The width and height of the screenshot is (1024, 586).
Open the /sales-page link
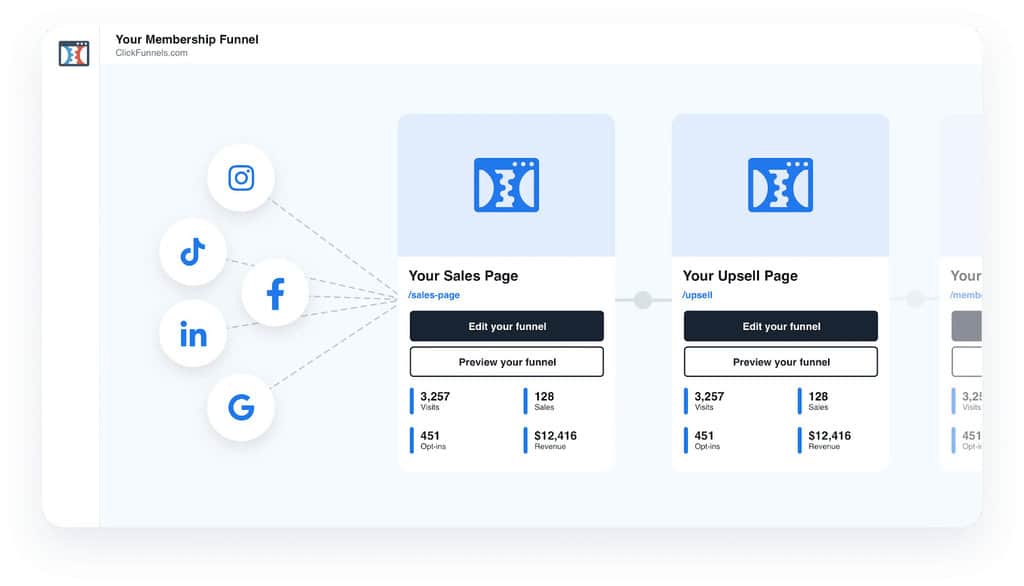click(x=433, y=295)
